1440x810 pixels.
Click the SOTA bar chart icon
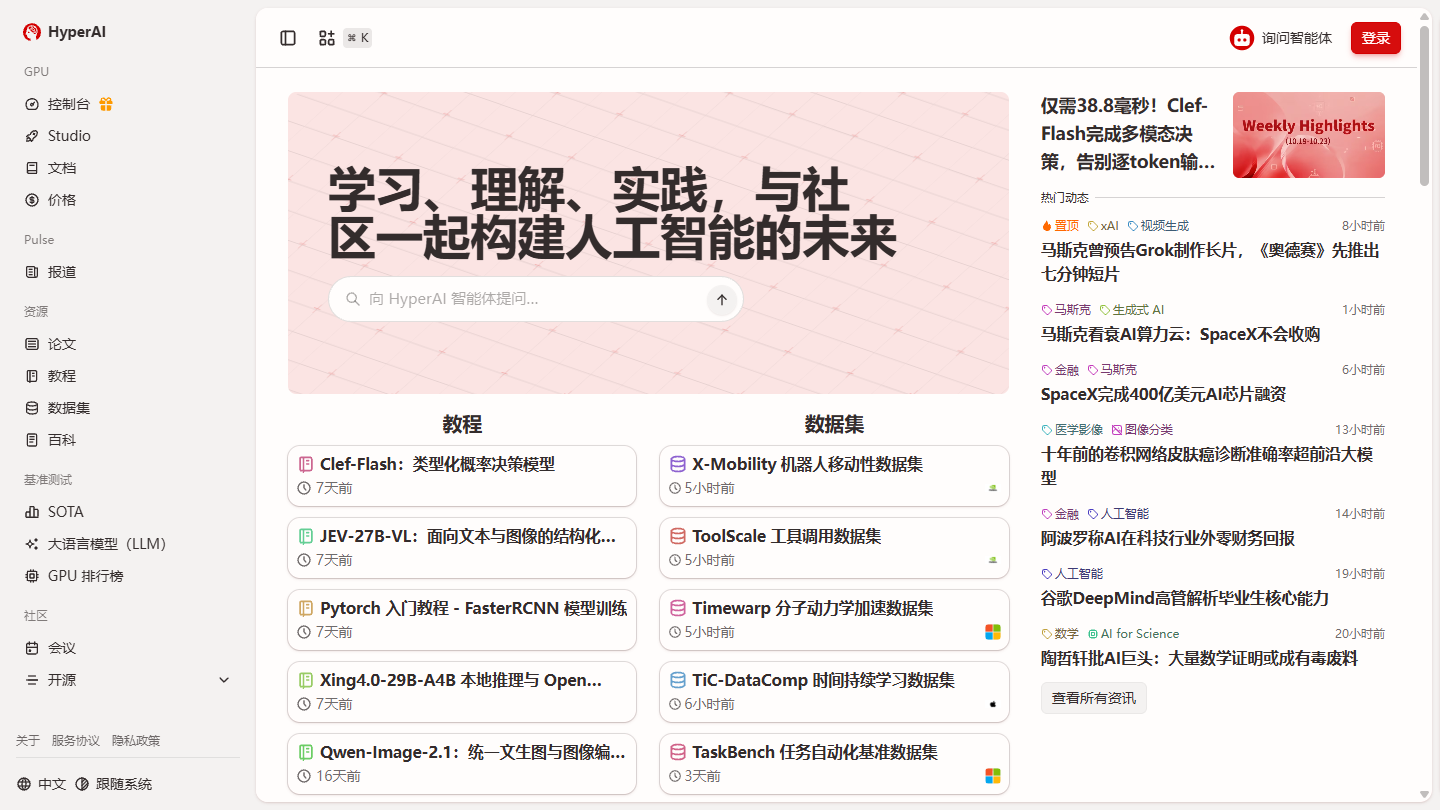coord(32,512)
